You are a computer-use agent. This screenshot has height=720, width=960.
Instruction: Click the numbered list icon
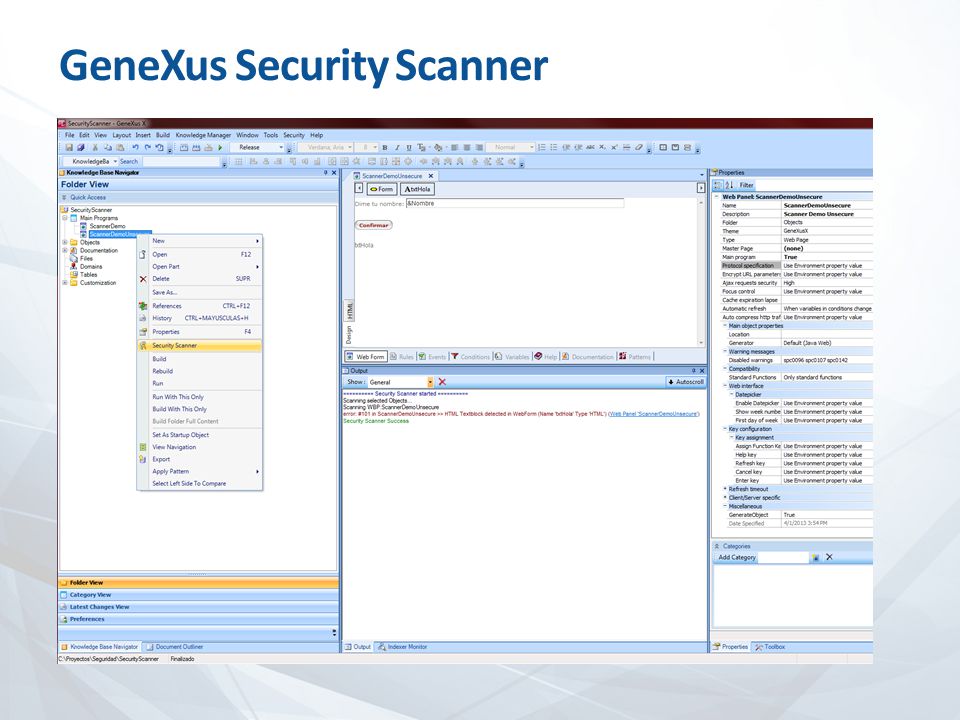(x=541, y=148)
